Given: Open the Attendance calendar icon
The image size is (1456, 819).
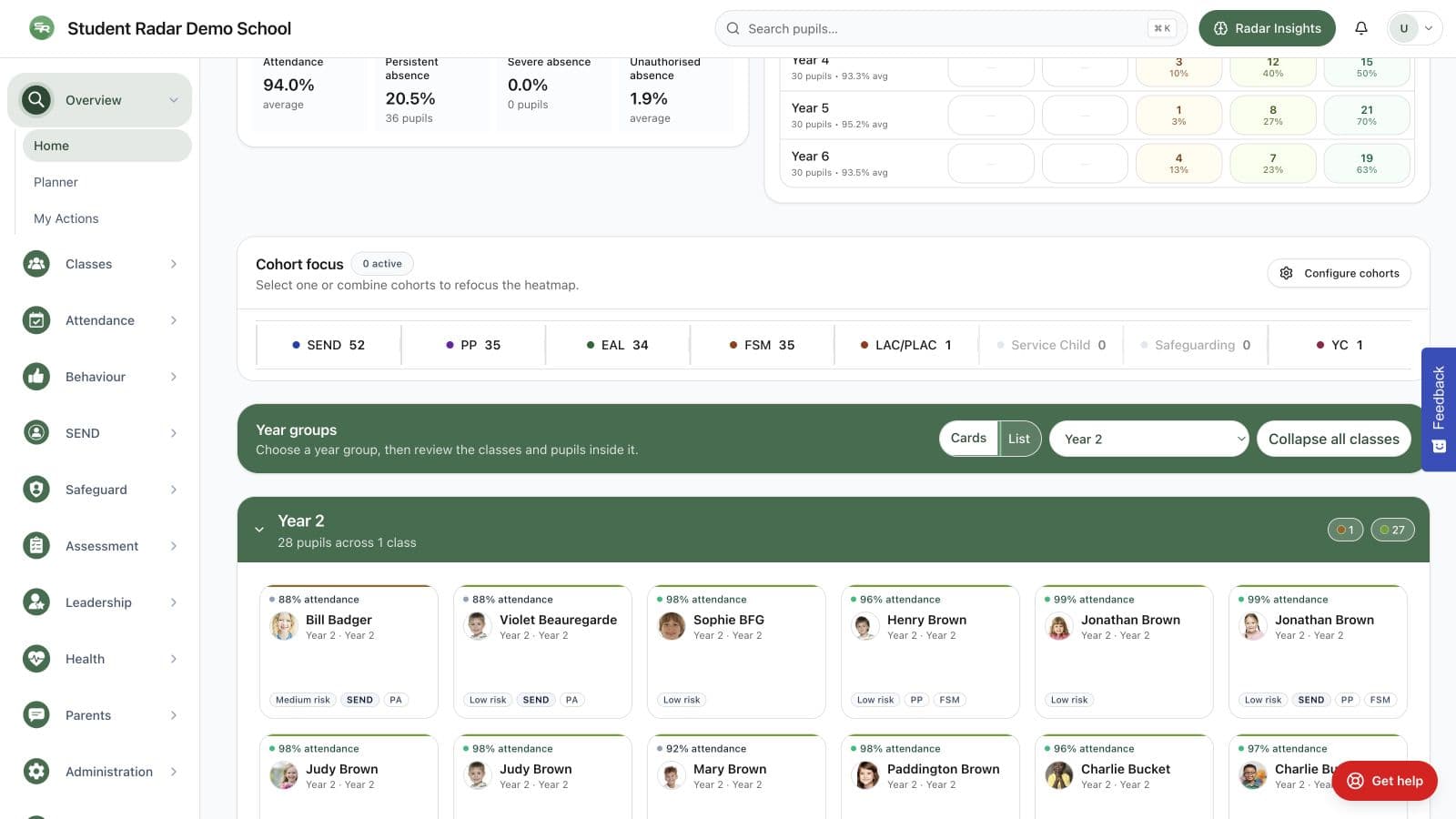Looking at the screenshot, I should pyautogui.click(x=36, y=320).
